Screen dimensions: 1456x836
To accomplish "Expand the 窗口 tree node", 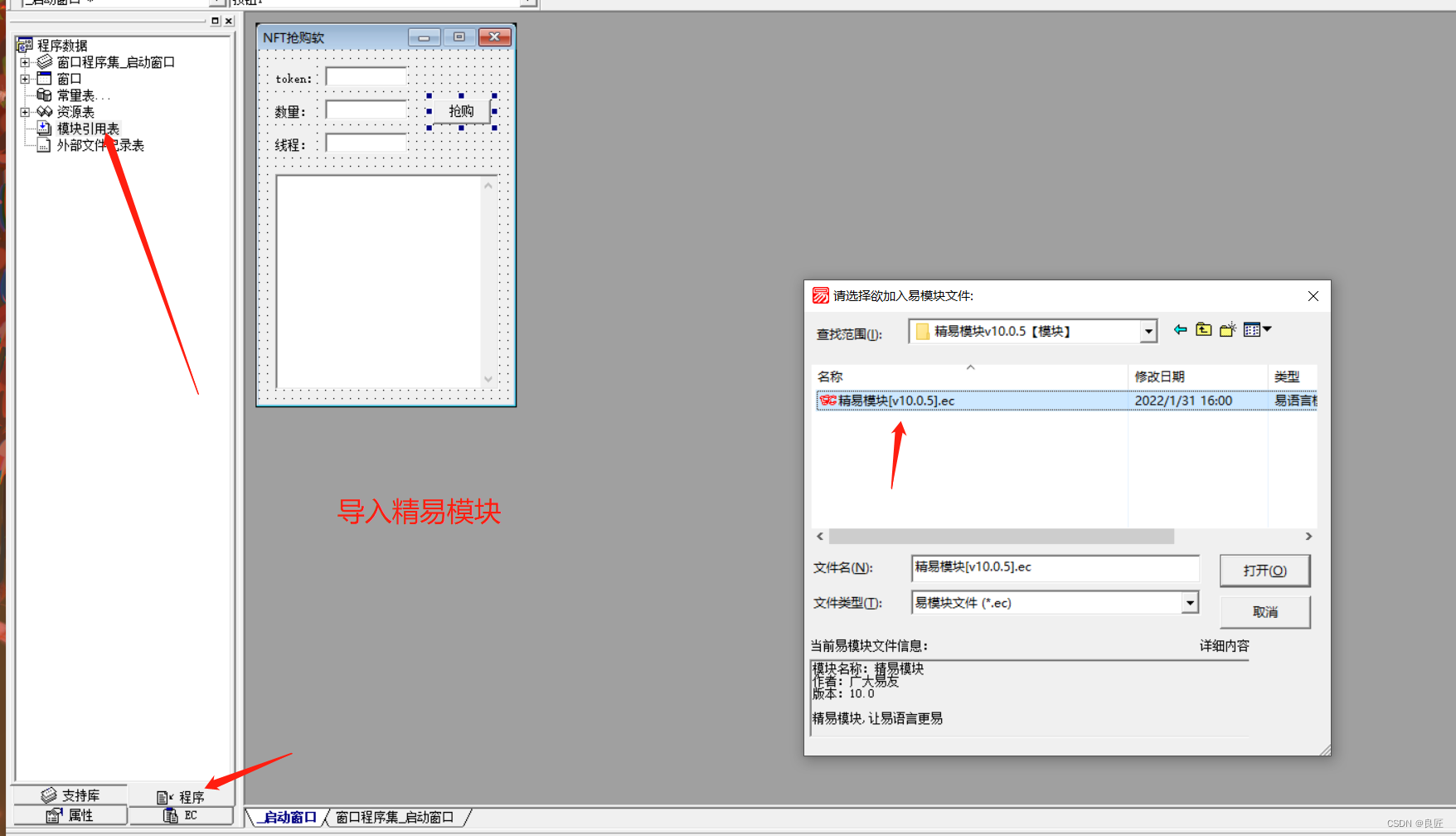I will pos(25,79).
